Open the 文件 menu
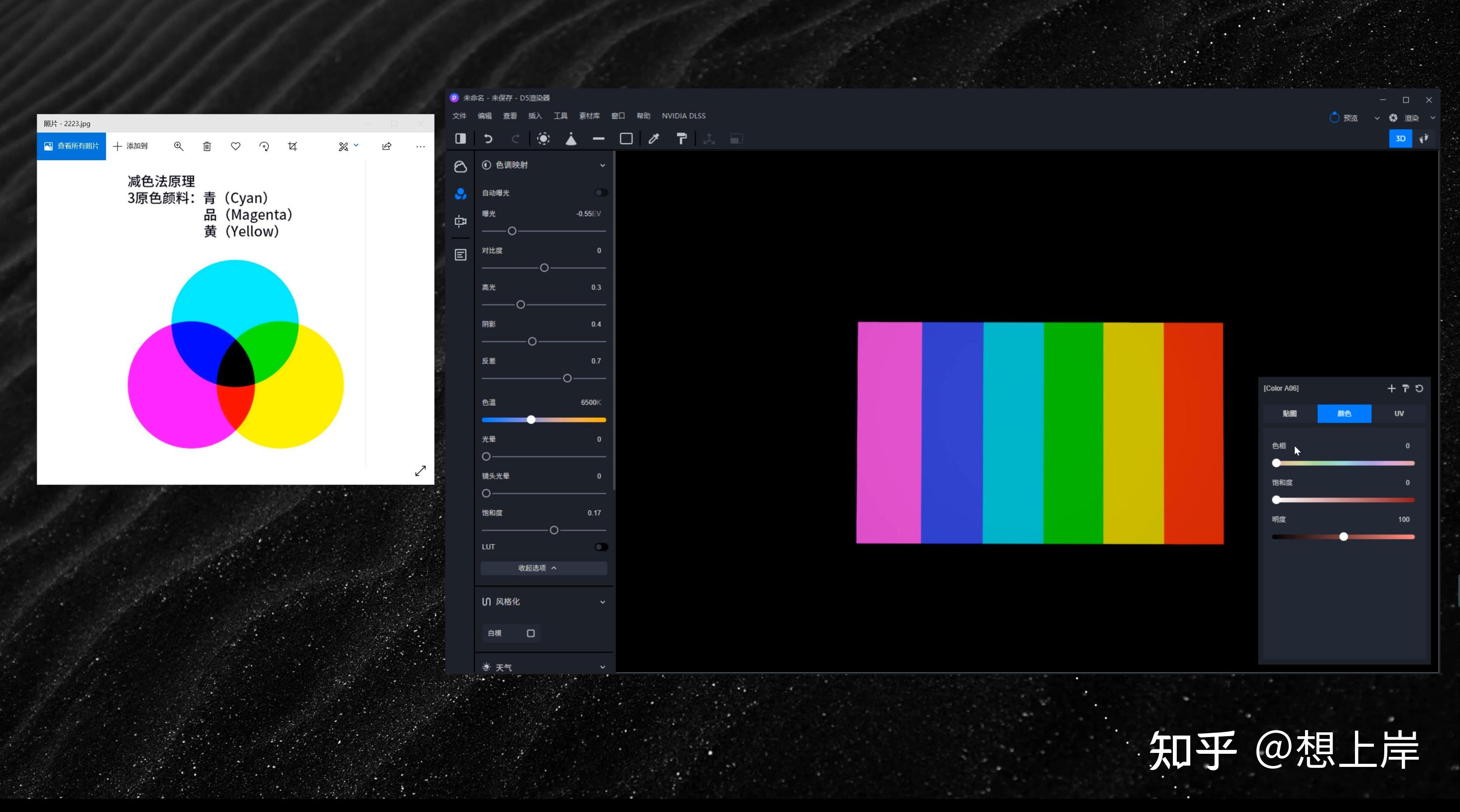Image resolution: width=1460 pixels, height=812 pixels. click(x=459, y=116)
